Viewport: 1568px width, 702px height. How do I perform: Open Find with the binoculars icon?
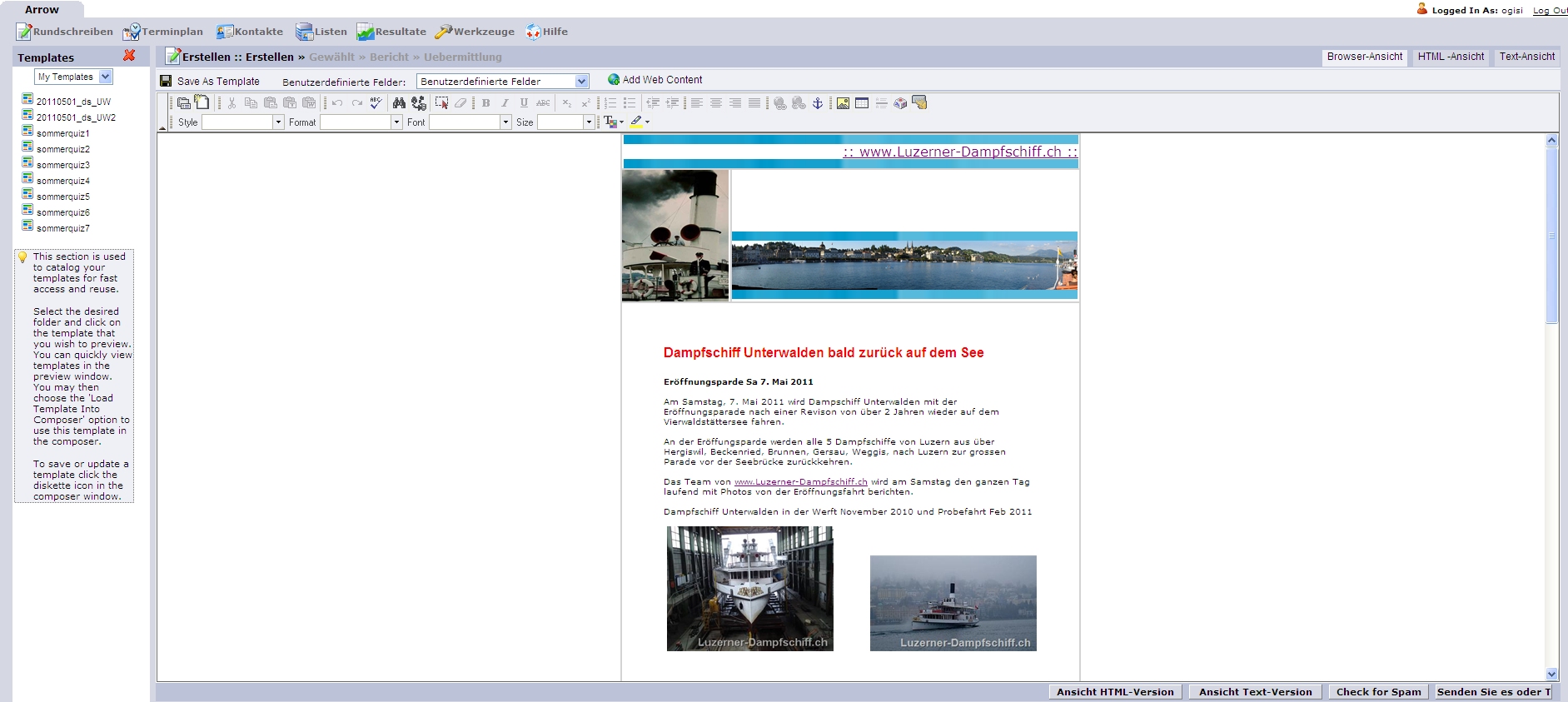399,103
